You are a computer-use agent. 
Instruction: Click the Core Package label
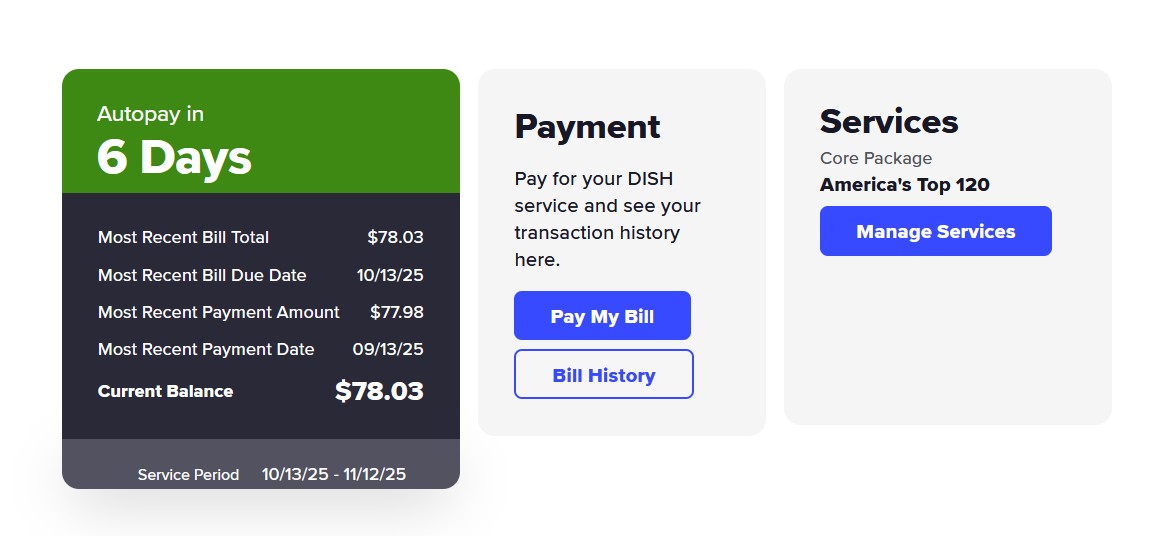click(875, 158)
